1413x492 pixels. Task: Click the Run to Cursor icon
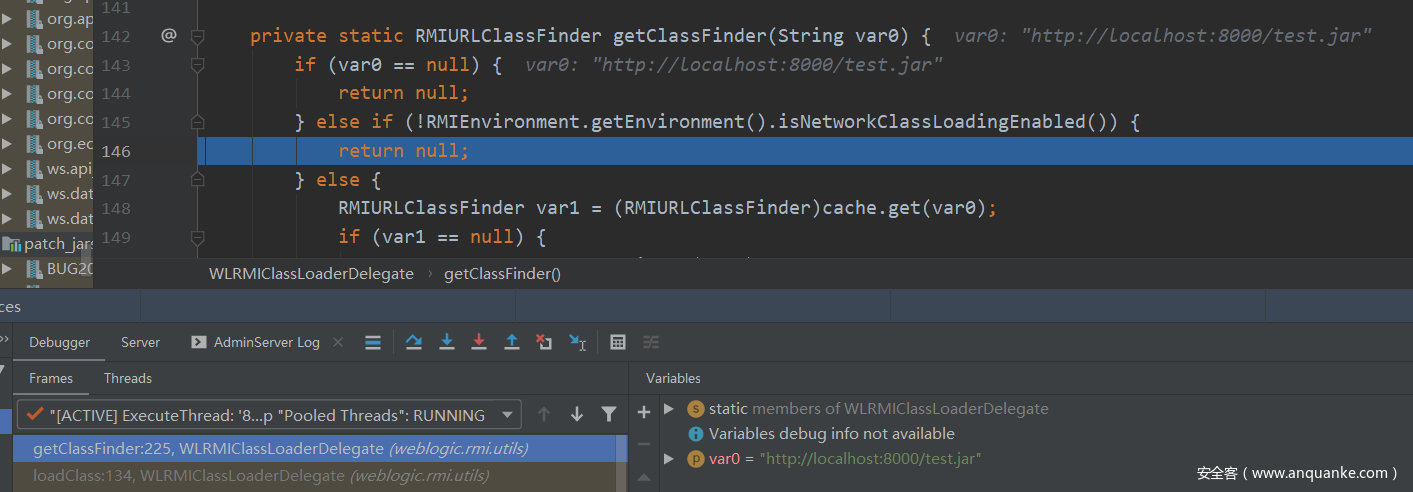[x=578, y=342]
